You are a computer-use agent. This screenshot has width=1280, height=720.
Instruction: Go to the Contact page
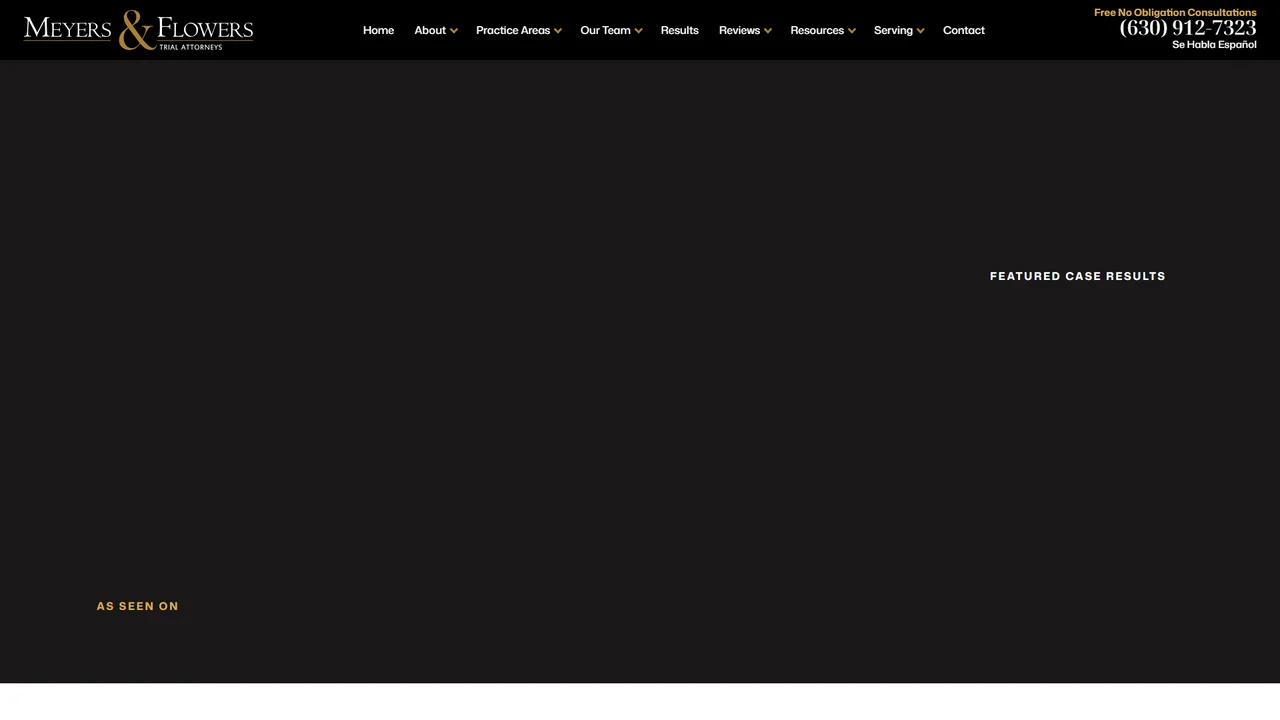pos(964,30)
